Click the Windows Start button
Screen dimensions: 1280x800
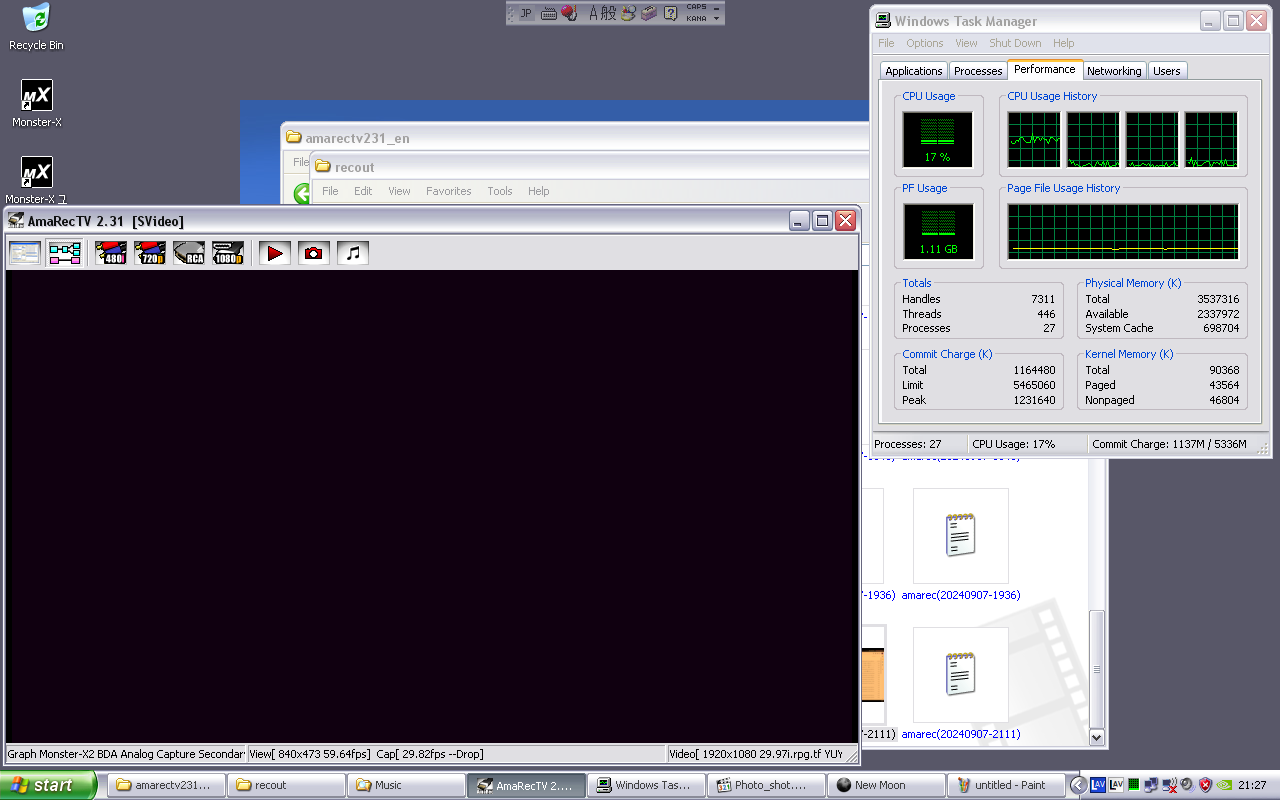coord(49,785)
